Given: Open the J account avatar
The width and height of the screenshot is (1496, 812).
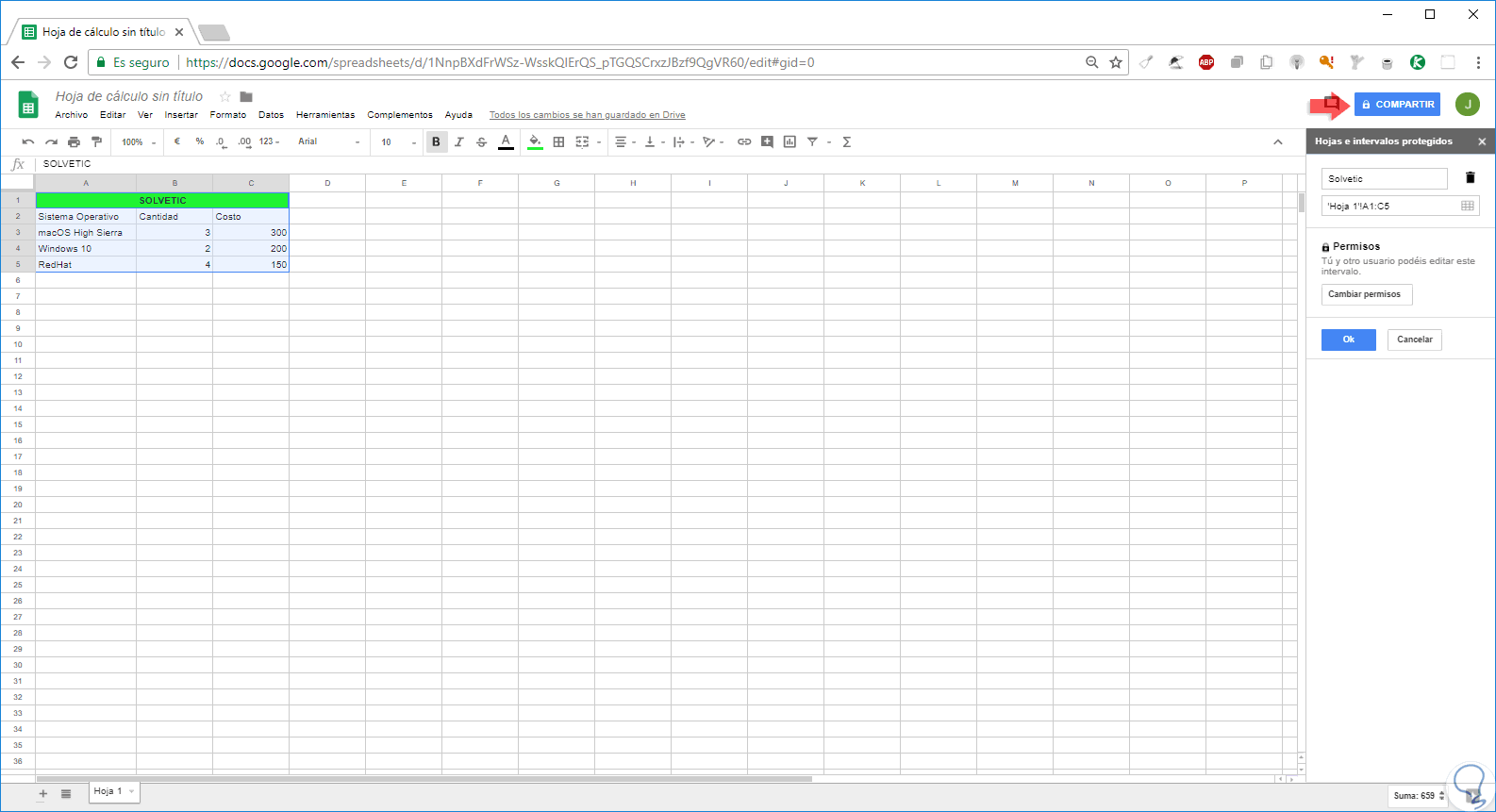Looking at the screenshot, I should [1468, 105].
